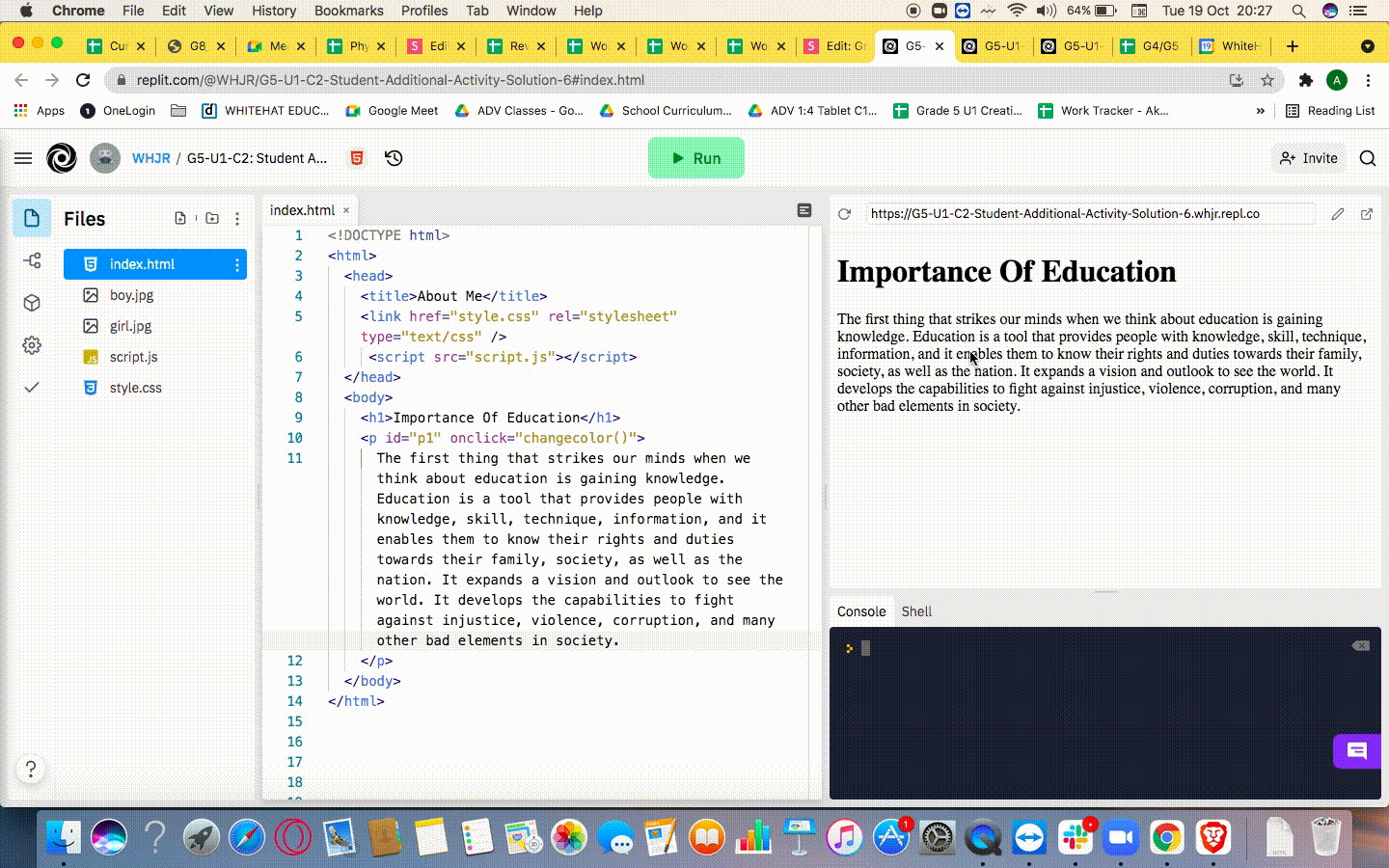Image resolution: width=1389 pixels, height=868 pixels.
Task: Click the Add folder icon
Action: (x=212, y=218)
